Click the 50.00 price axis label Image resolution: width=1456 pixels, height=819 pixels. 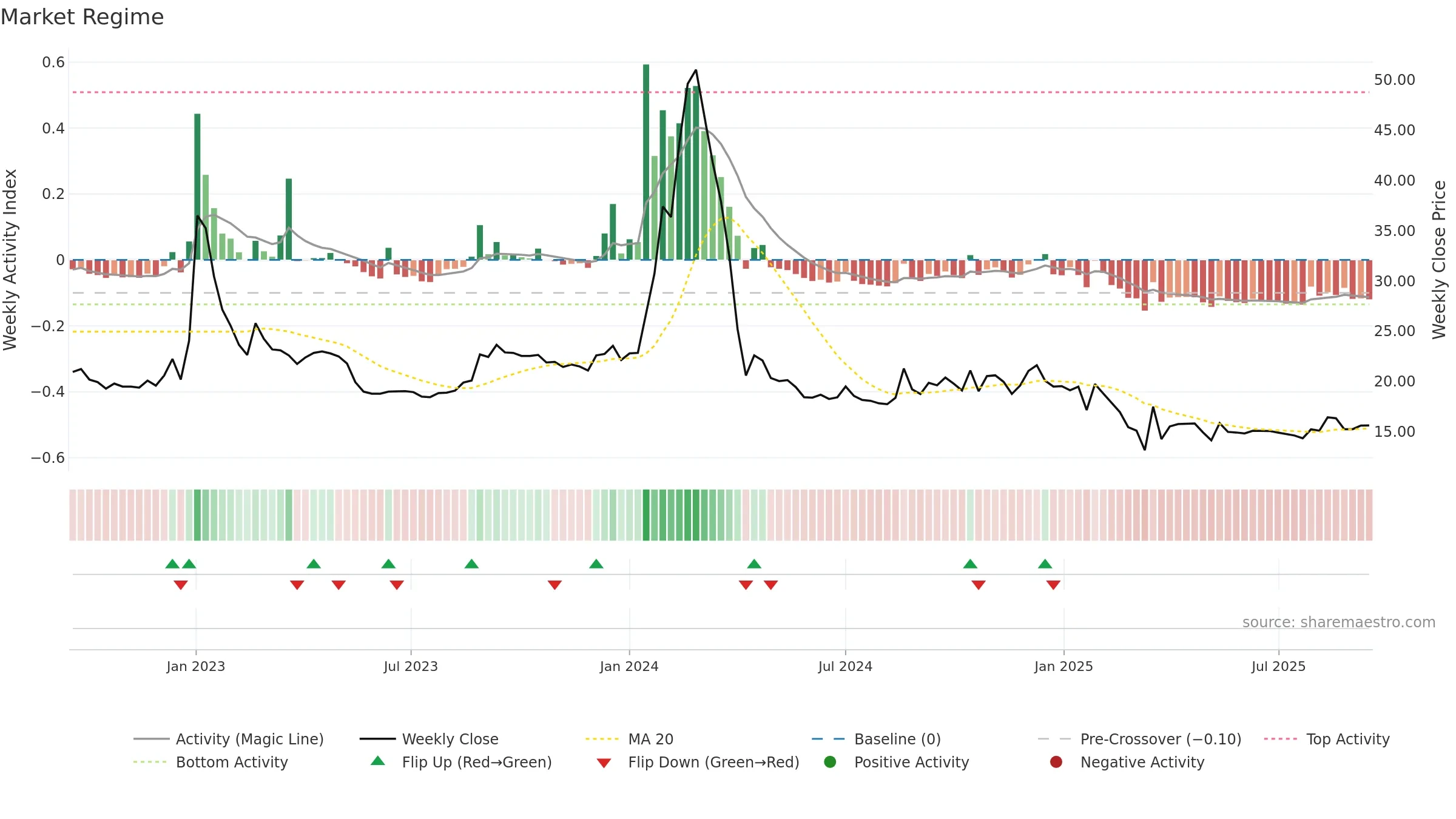pyautogui.click(x=1394, y=80)
